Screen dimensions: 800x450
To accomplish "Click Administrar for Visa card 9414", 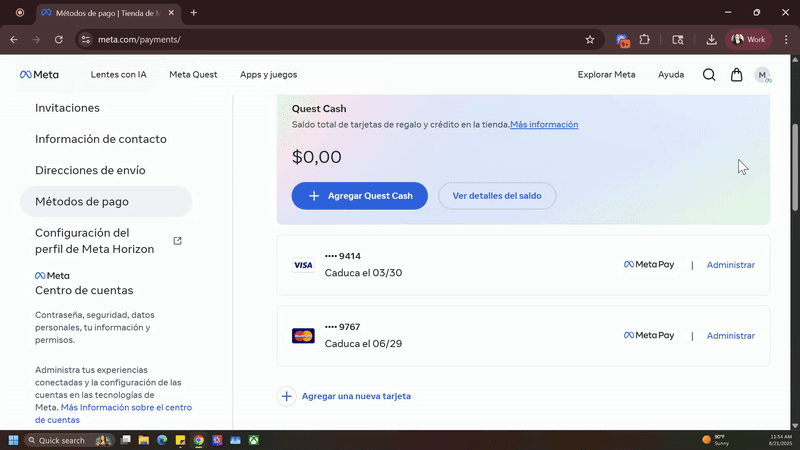I will pyautogui.click(x=730, y=265).
